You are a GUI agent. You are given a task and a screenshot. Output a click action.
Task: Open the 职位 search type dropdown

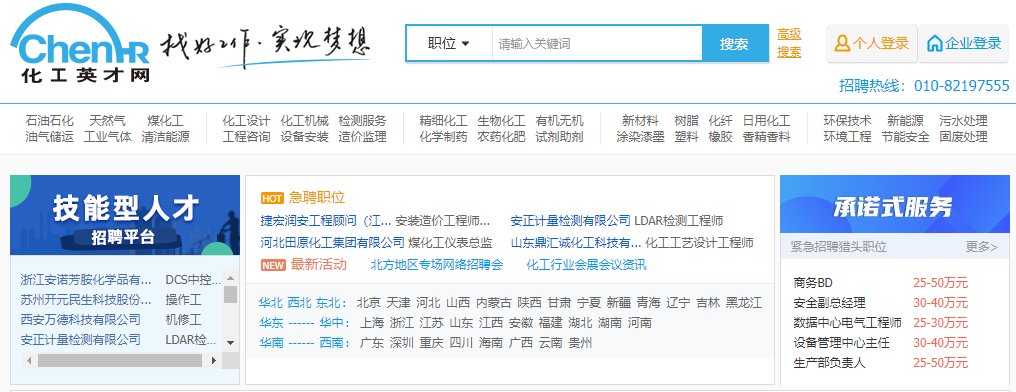pyautogui.click(x=448, y=44)
